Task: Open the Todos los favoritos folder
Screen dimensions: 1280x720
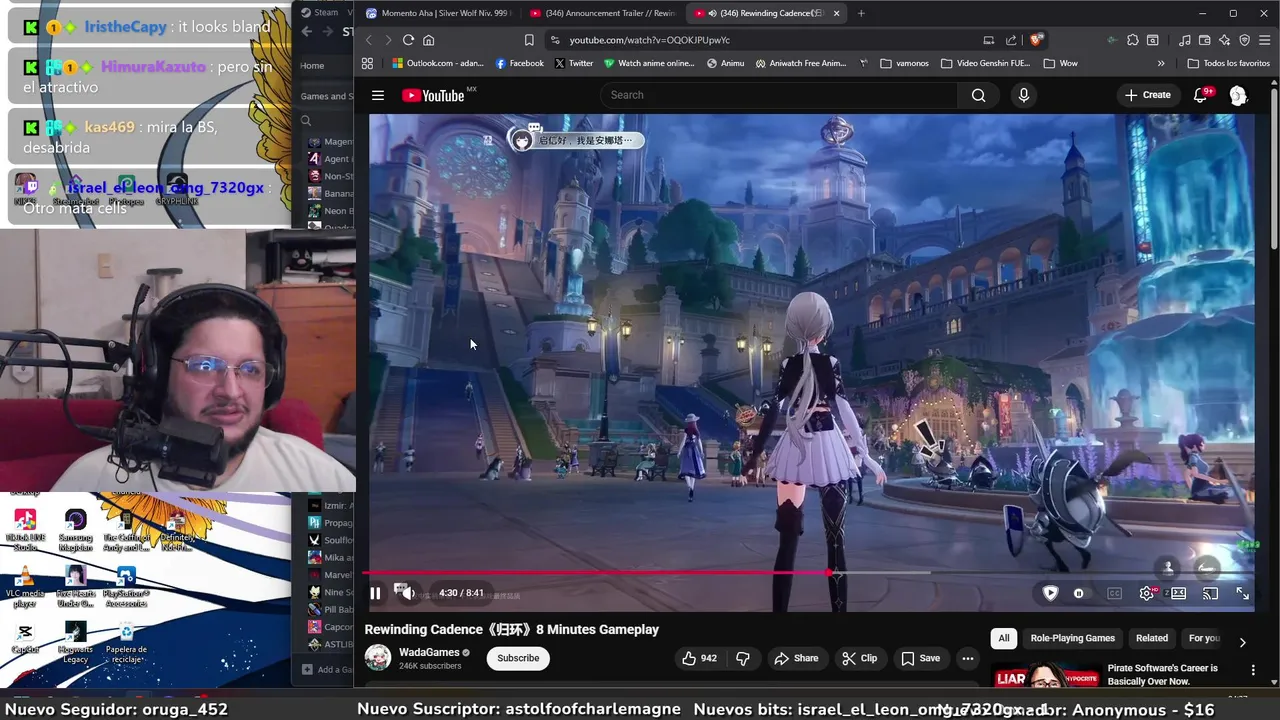Action: [1228, 63]
